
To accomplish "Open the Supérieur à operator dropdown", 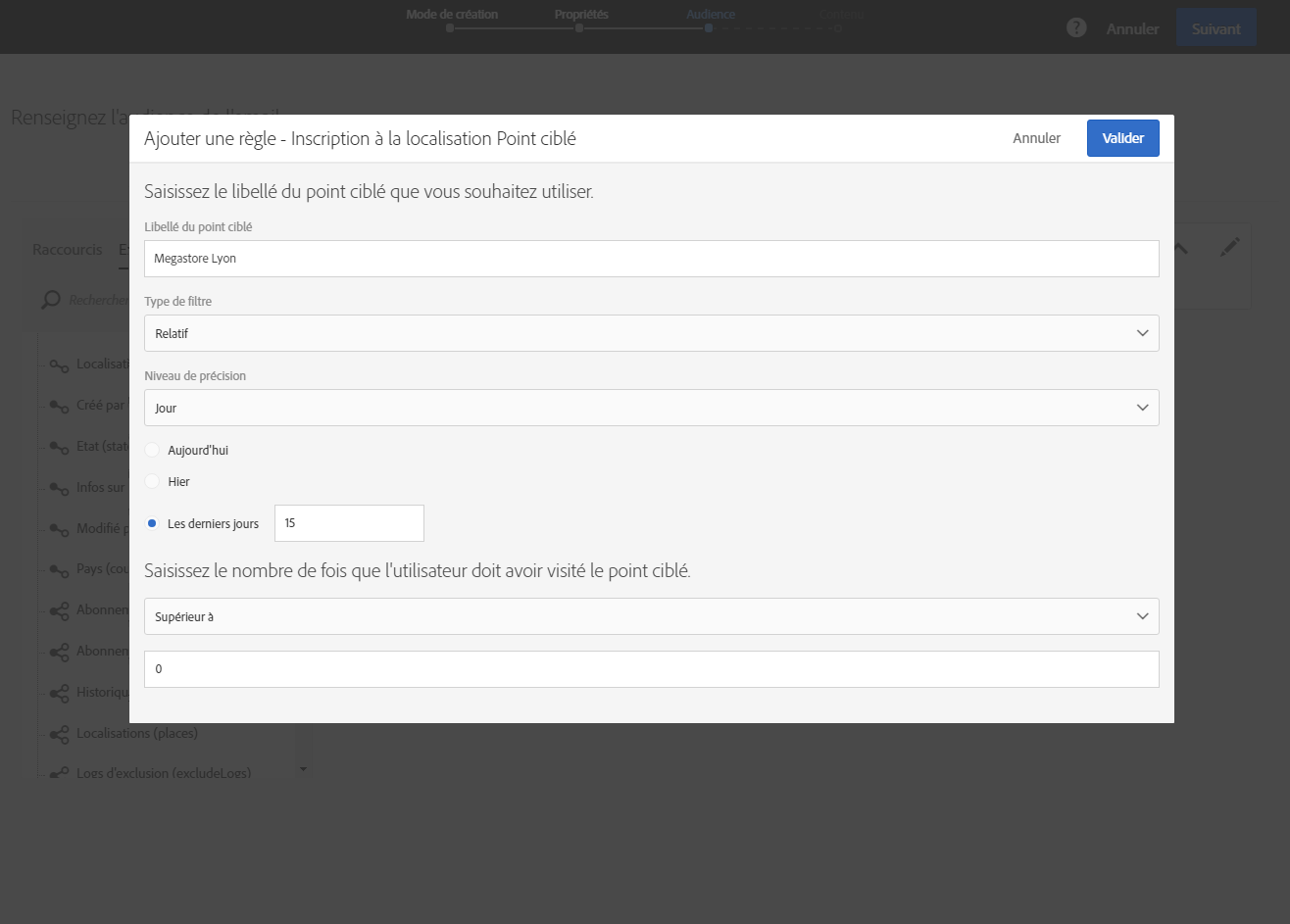I will [x=651, y=616].
